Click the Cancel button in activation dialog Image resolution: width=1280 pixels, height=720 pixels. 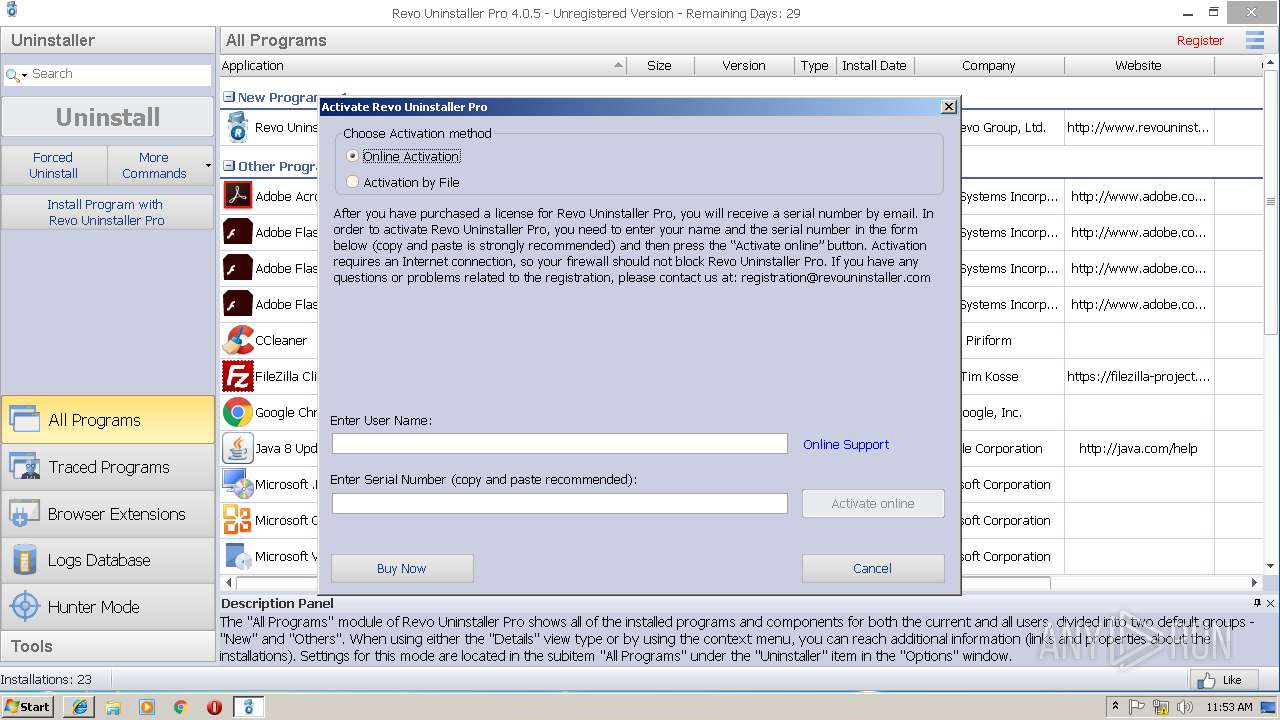point(873,568)
